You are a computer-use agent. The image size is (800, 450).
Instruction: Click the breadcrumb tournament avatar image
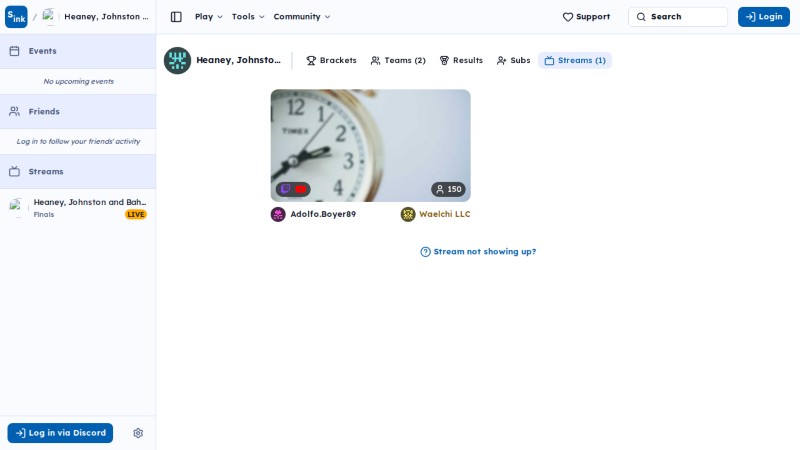point(49,17)
